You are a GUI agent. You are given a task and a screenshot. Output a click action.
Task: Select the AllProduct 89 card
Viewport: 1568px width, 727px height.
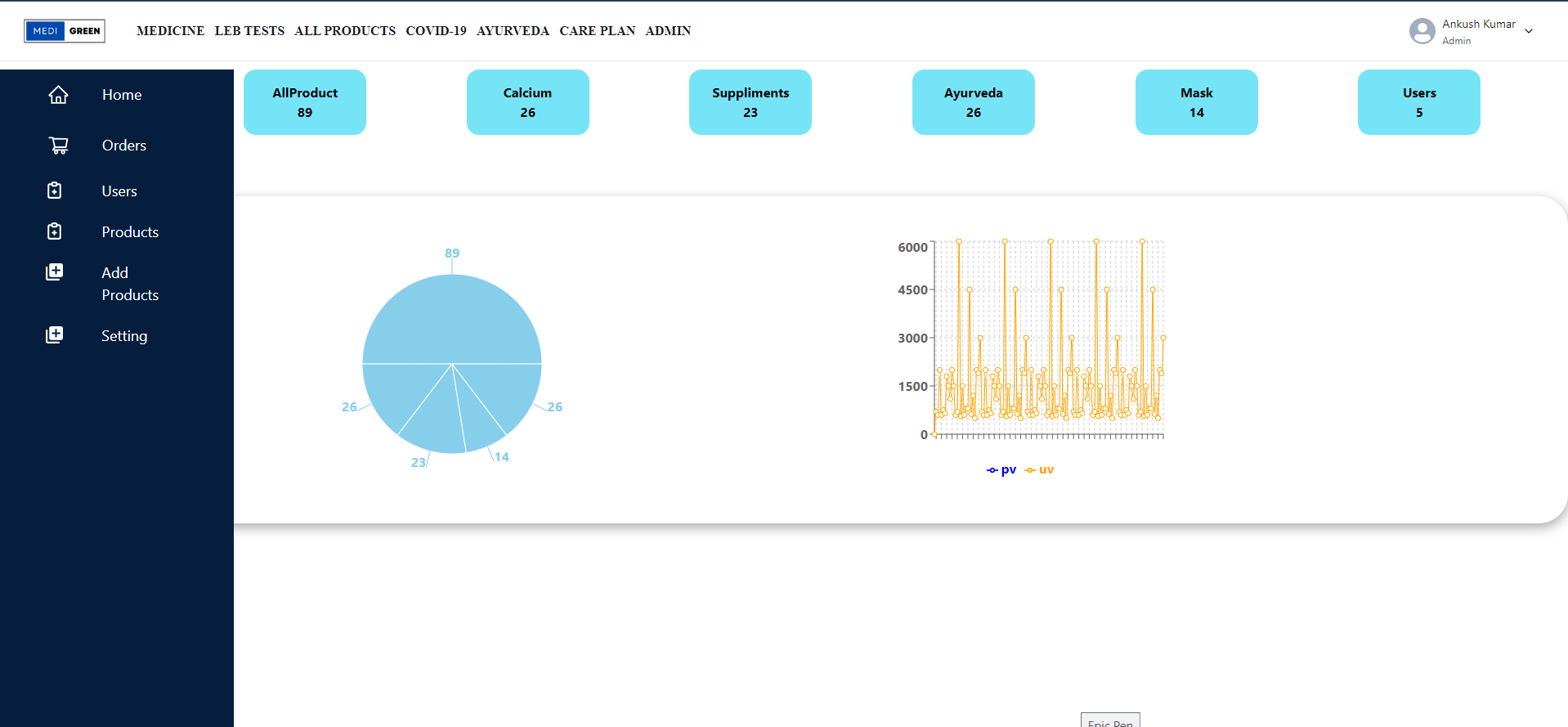click(x=305, y=102)
